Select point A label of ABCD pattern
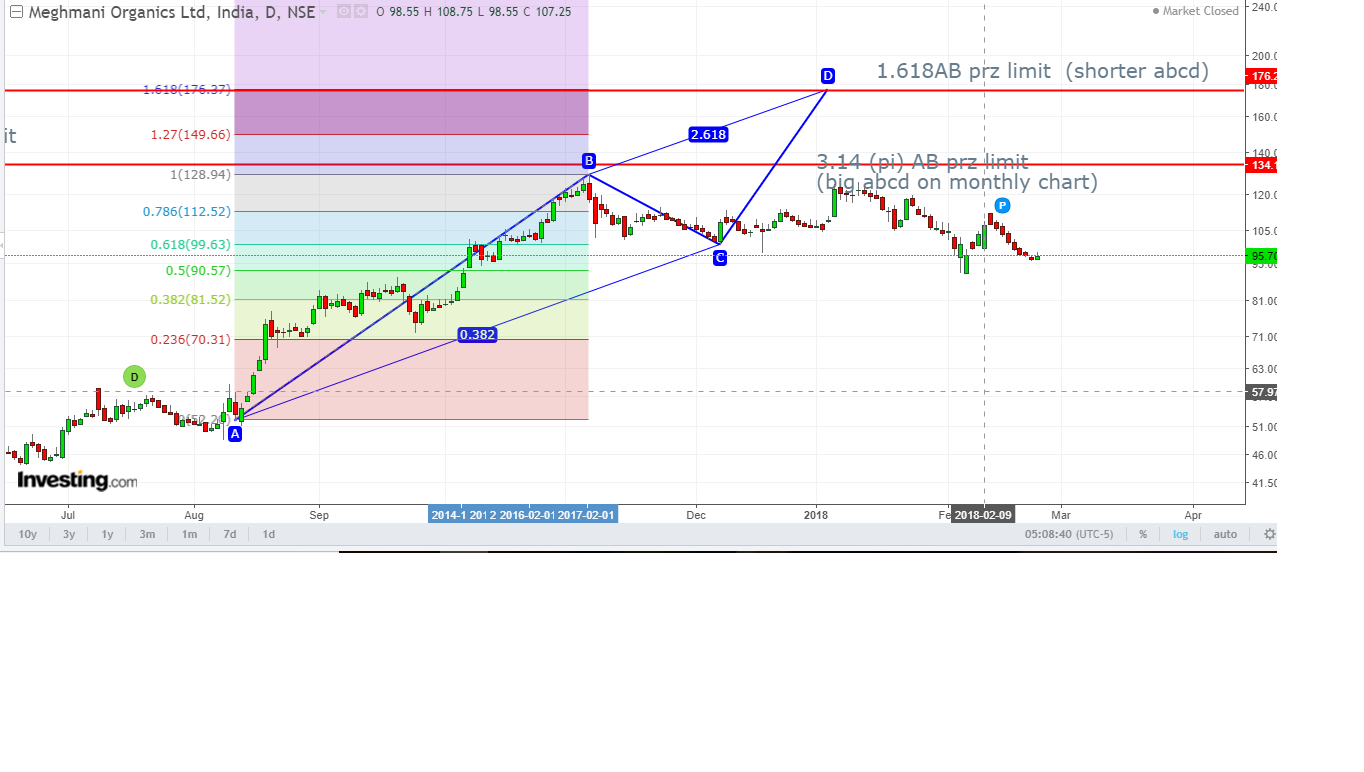1364x772 pixels. point(235,434)
